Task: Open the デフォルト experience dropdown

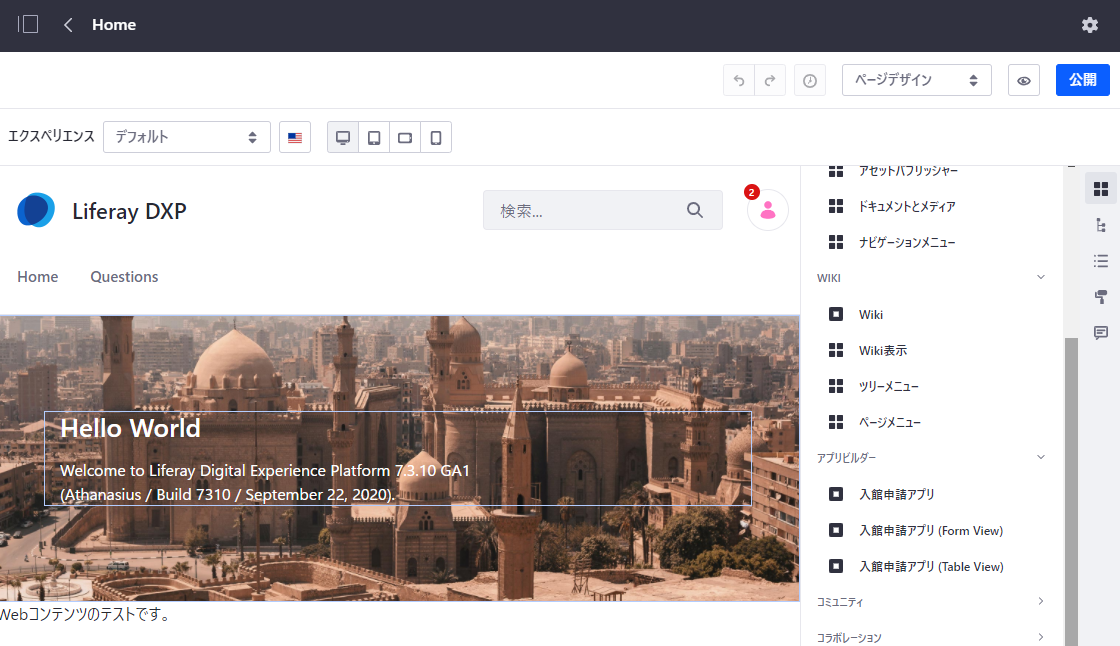Action: pyautogui.click(x=186, y=137)
